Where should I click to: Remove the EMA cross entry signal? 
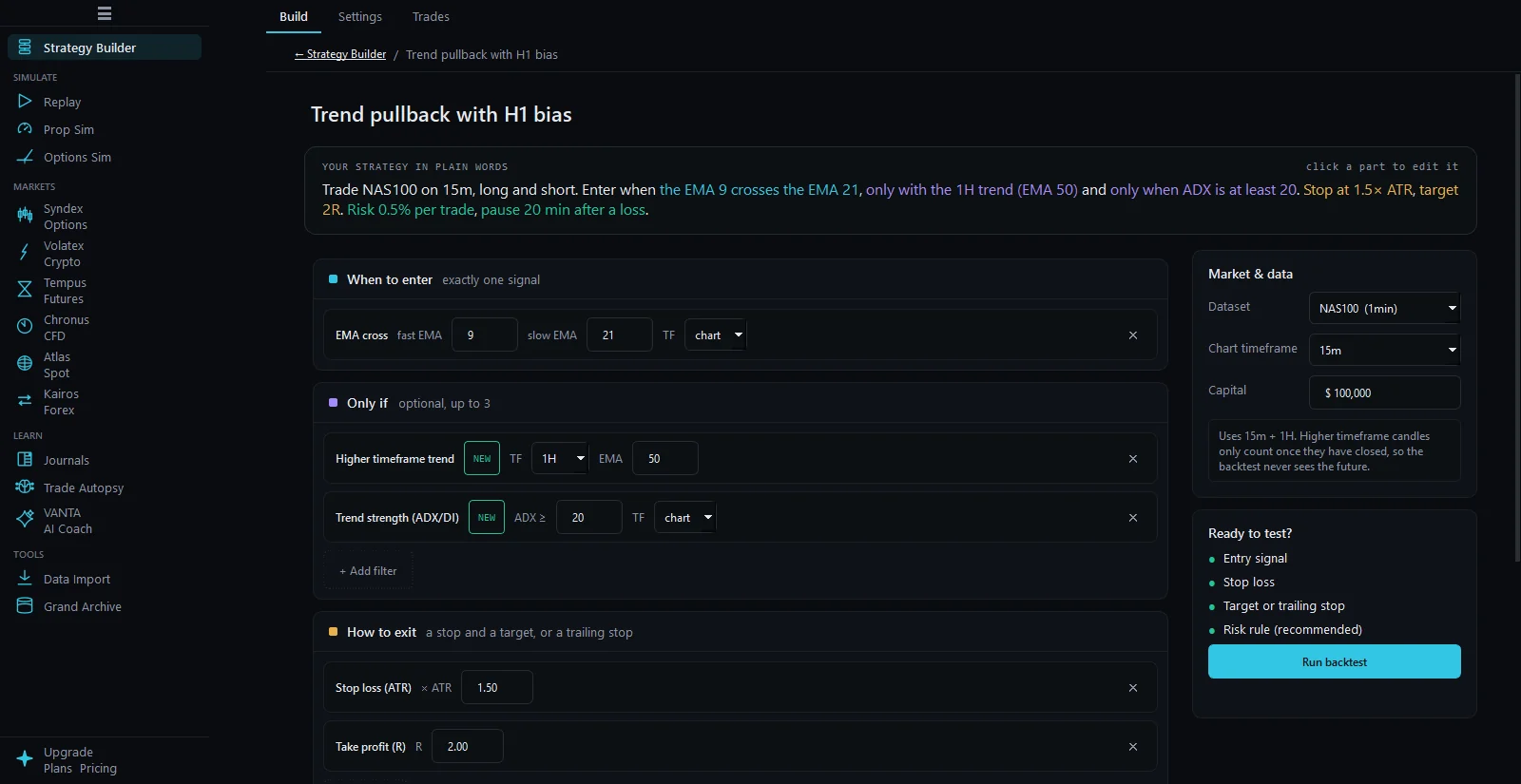1133,335
